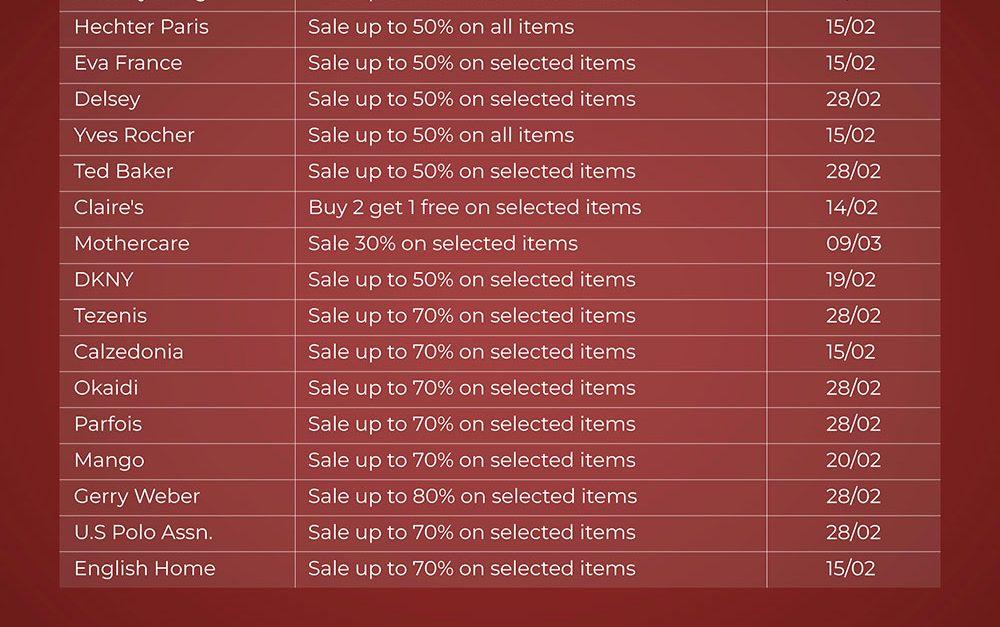Image resolution: width=1000 pixels, height=627 pixels.
Task: Click the DKNY brand name
Action: point(103,279)
